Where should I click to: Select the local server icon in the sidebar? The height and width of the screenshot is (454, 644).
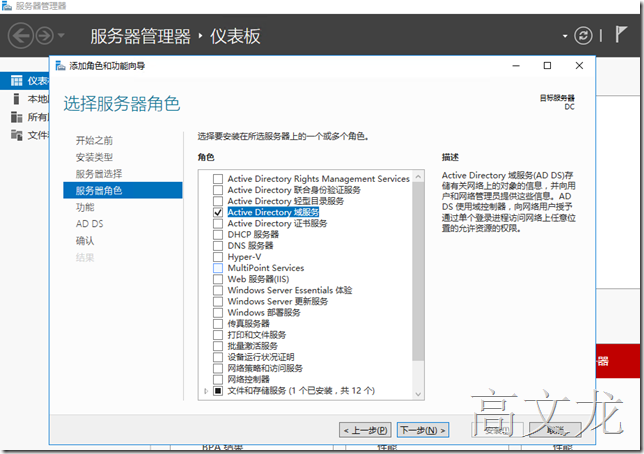point(16,99)
